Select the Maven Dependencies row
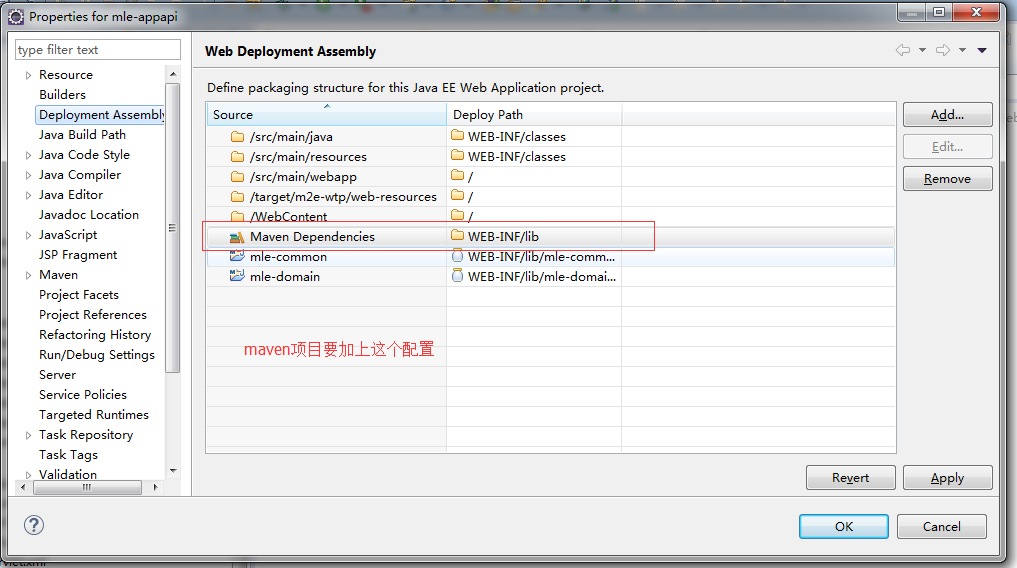Screen dimensions: 1017x568 (x=550, y=237)
